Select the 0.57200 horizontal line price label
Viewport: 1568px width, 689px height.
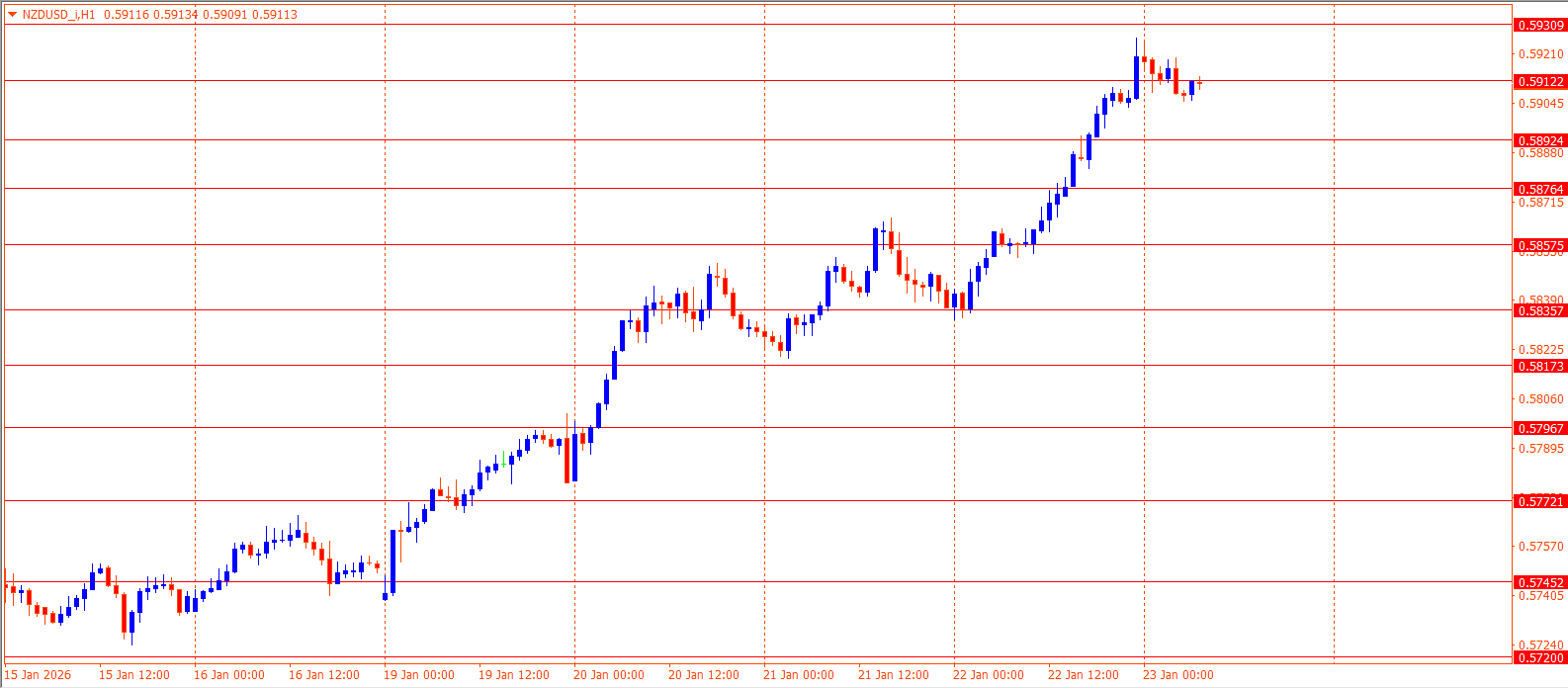(x=1540, y=658)
